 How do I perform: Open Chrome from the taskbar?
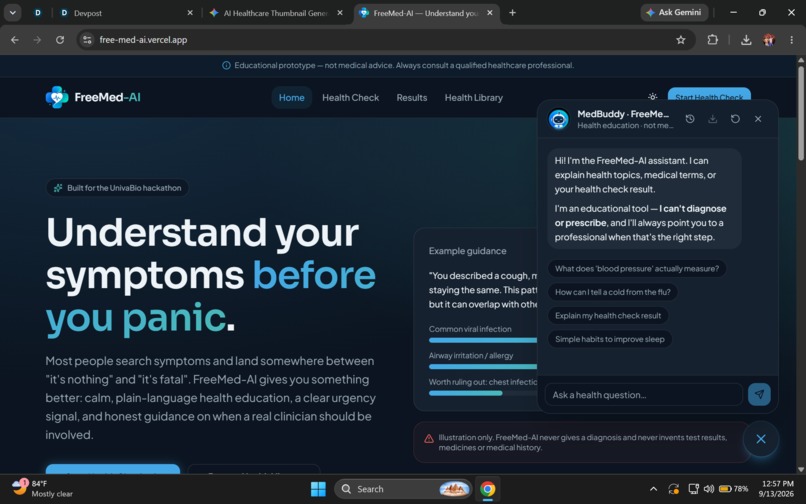[x=487, y=489]
